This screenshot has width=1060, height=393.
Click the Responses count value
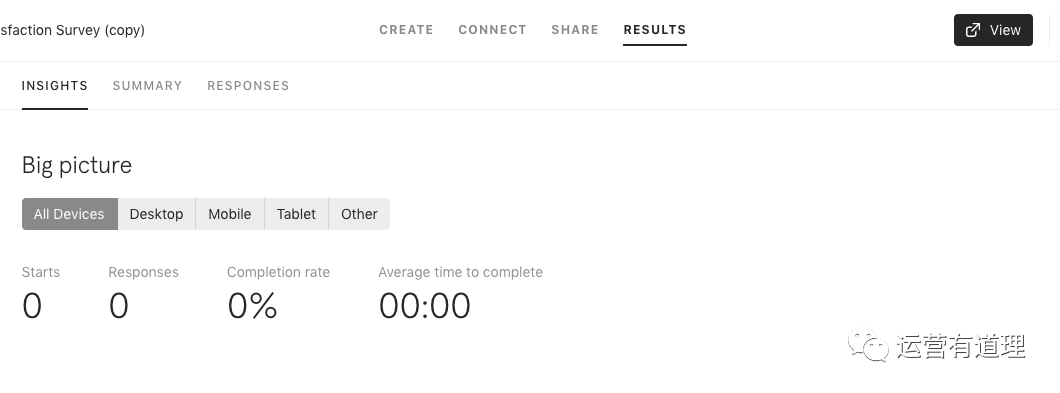[118, 306]
